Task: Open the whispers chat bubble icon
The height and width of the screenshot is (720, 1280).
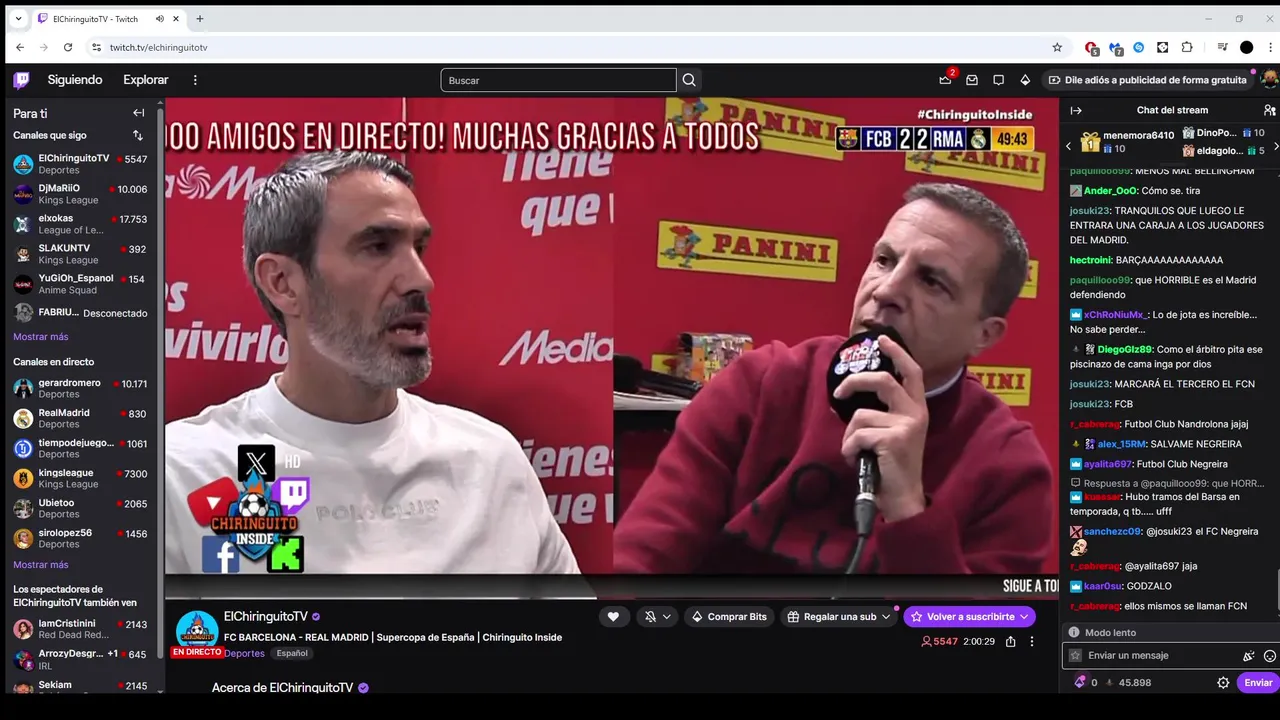Action: [x=998, y=80]
